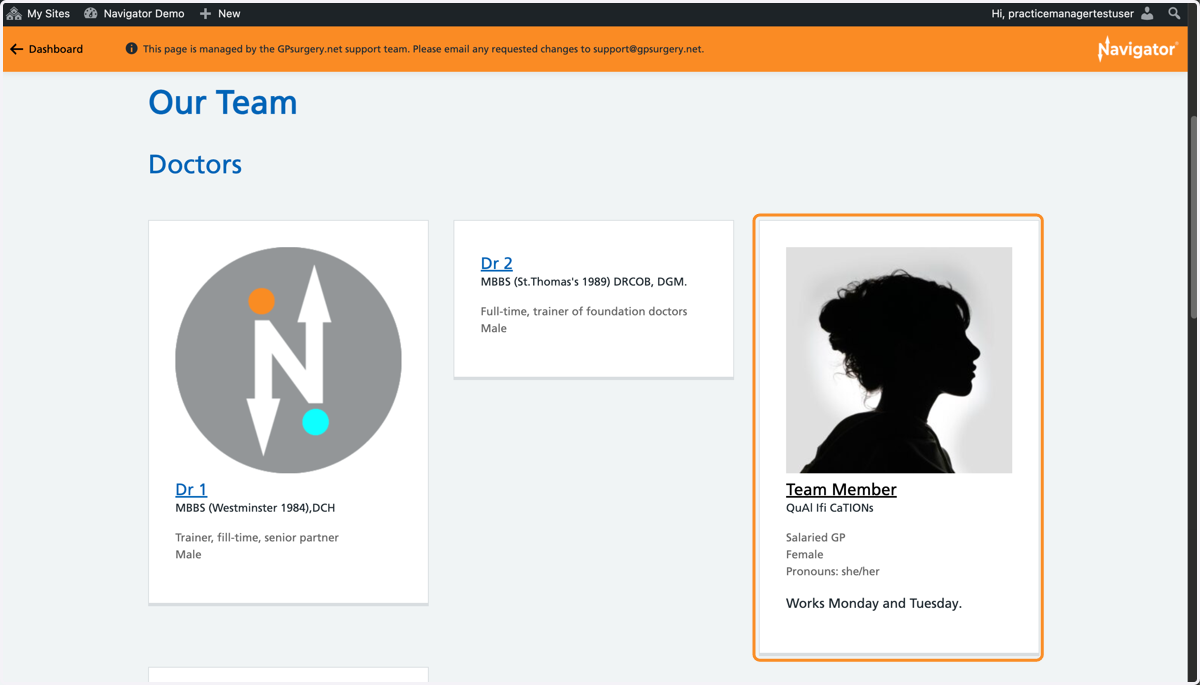Image resolution: width=1200 pixels, height=685 pixels.
Task: Click the Doctors section heading
Action: tap(195, 164)
